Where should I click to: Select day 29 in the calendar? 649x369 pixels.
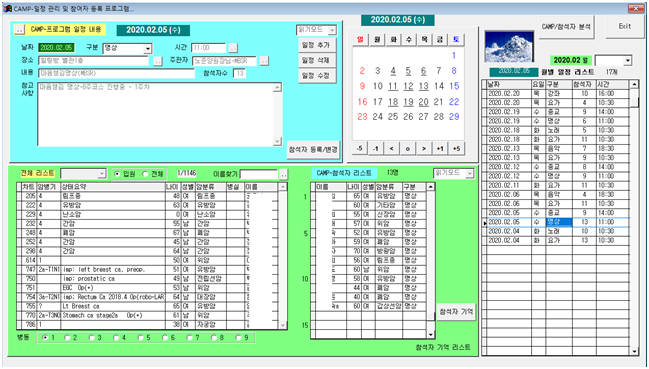(454, 117)
